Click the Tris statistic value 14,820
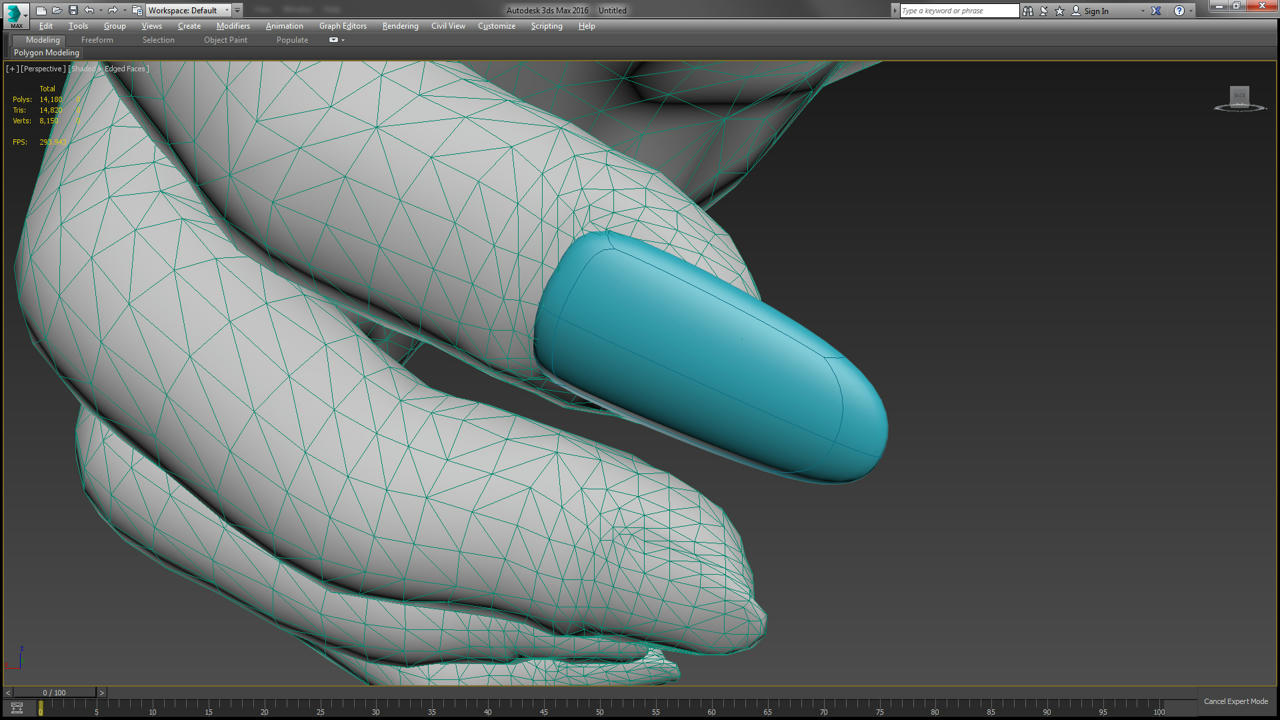This screenshot has height=720, width=1280. (51, 110)
